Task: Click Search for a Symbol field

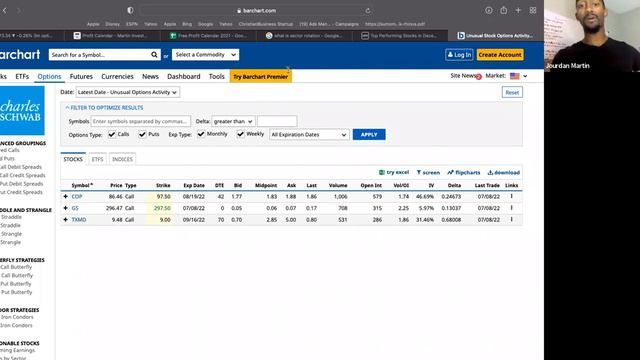Action: click(x=99, y=55)
